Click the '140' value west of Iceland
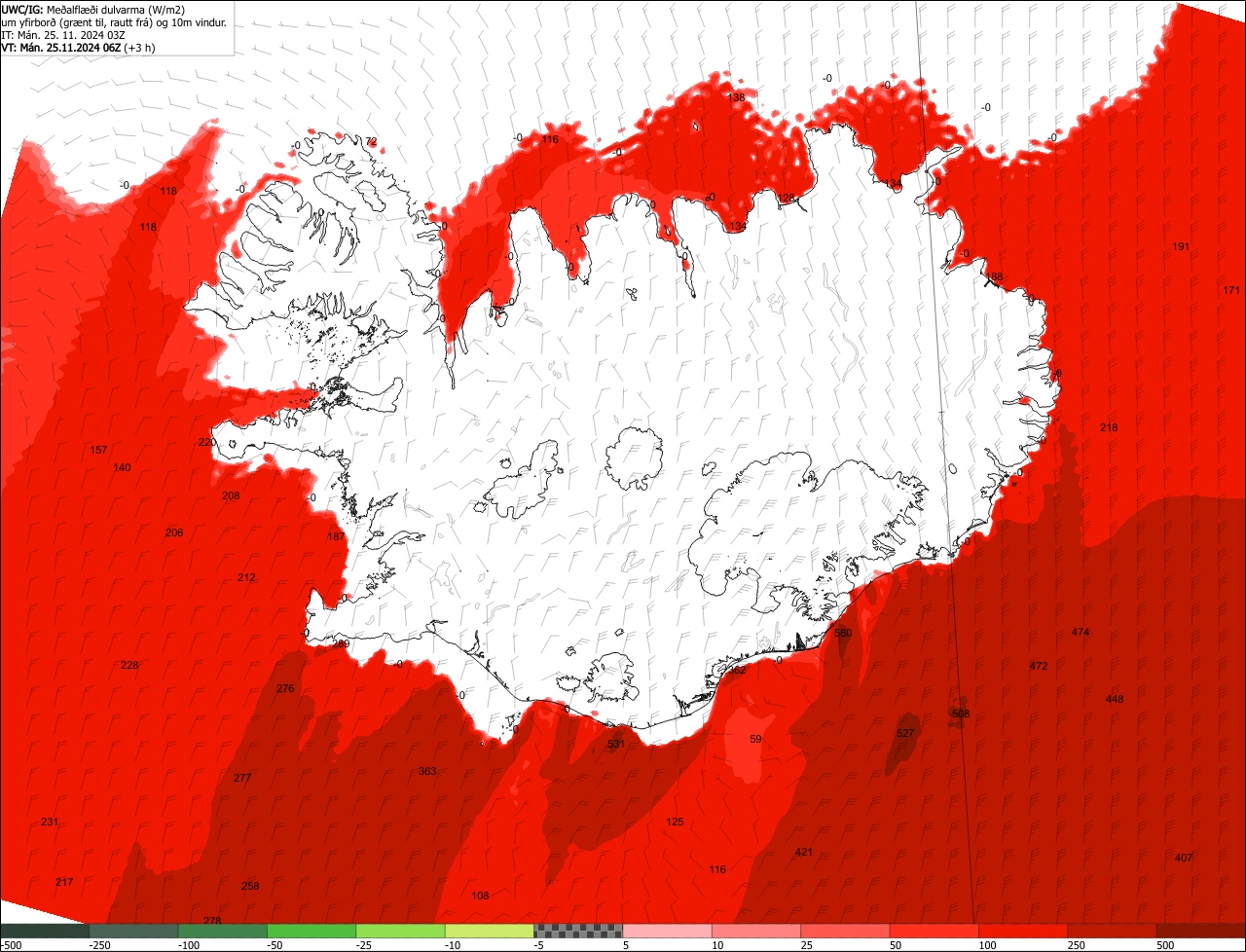This screenshot has height=952, width=1246. point(122,467)
